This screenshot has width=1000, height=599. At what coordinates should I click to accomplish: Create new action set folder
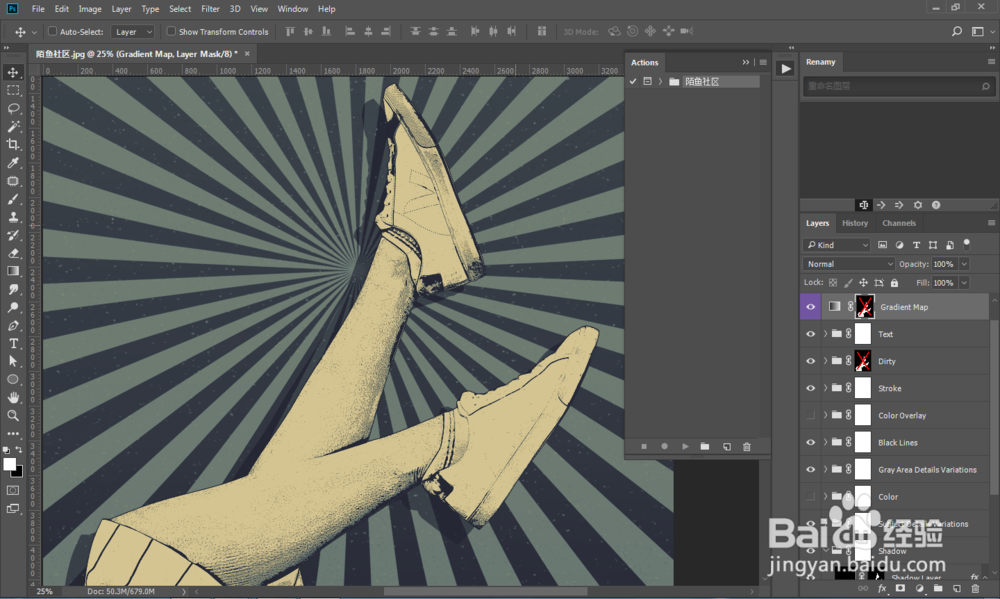pyautogui.click(x=705, y=447)
